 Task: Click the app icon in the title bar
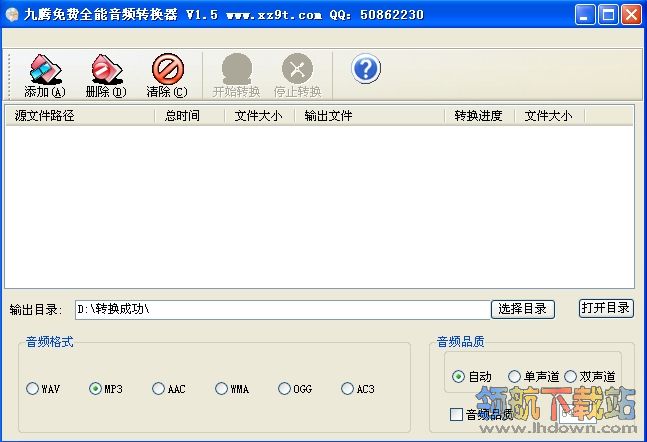coord(12,15)
